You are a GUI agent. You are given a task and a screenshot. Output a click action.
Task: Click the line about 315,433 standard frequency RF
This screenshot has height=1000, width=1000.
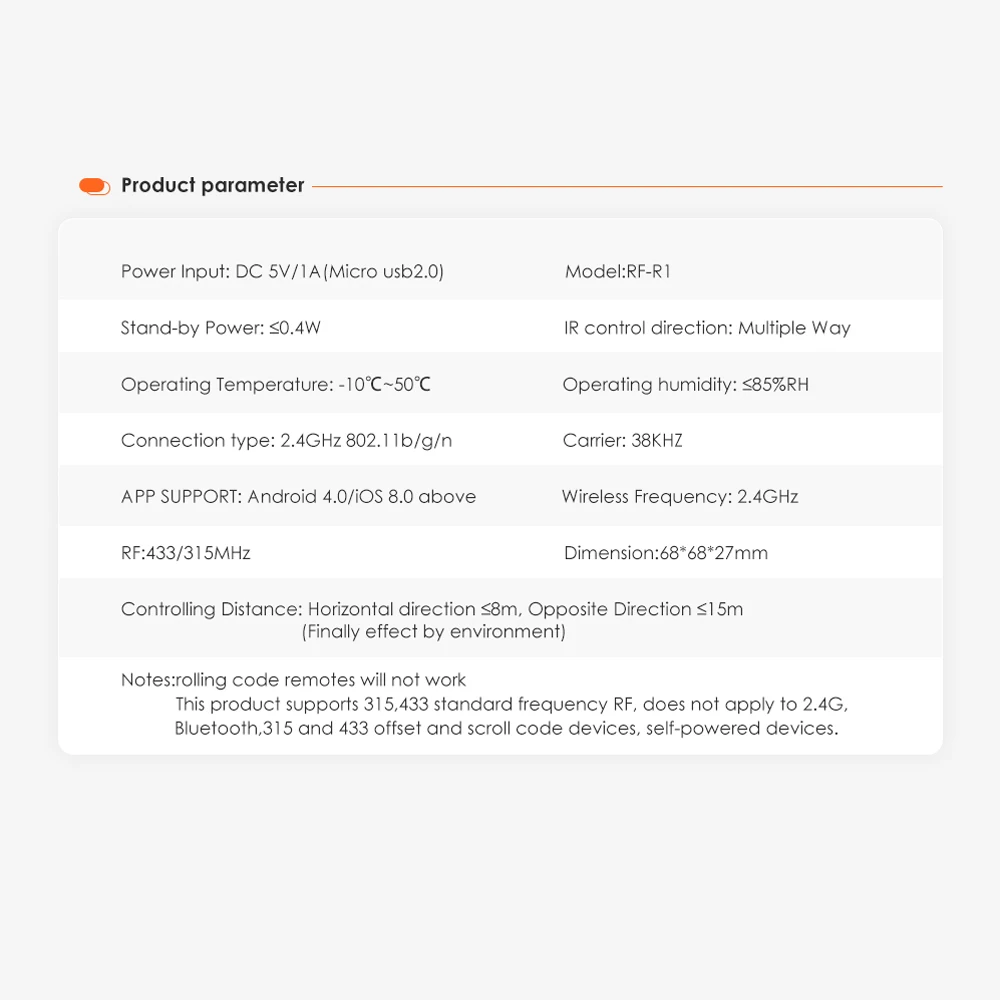point(512,704)
